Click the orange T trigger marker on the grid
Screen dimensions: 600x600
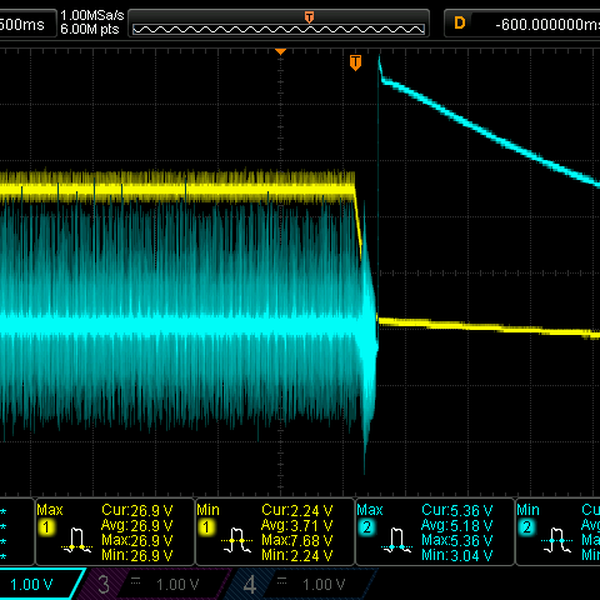point(355,62)
